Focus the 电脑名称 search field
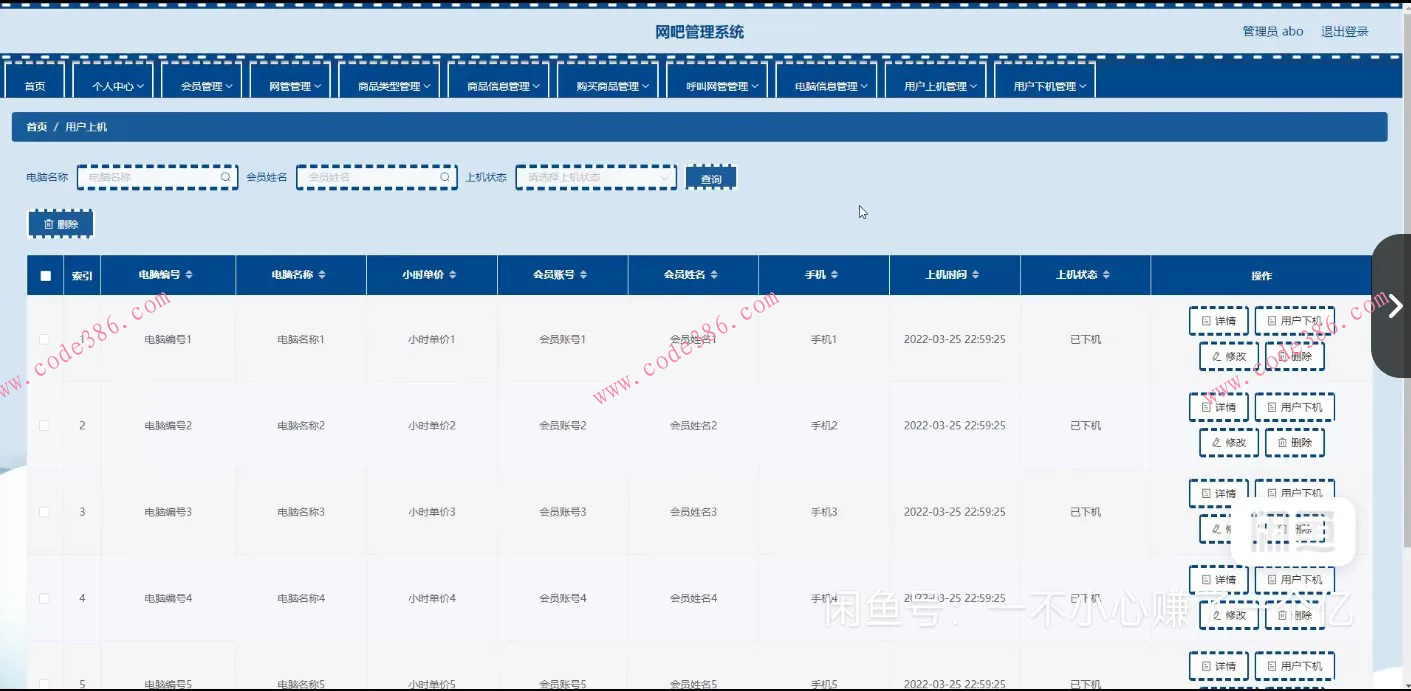The height and width of the screenshot is (691, 1411). tap(157, 177)
